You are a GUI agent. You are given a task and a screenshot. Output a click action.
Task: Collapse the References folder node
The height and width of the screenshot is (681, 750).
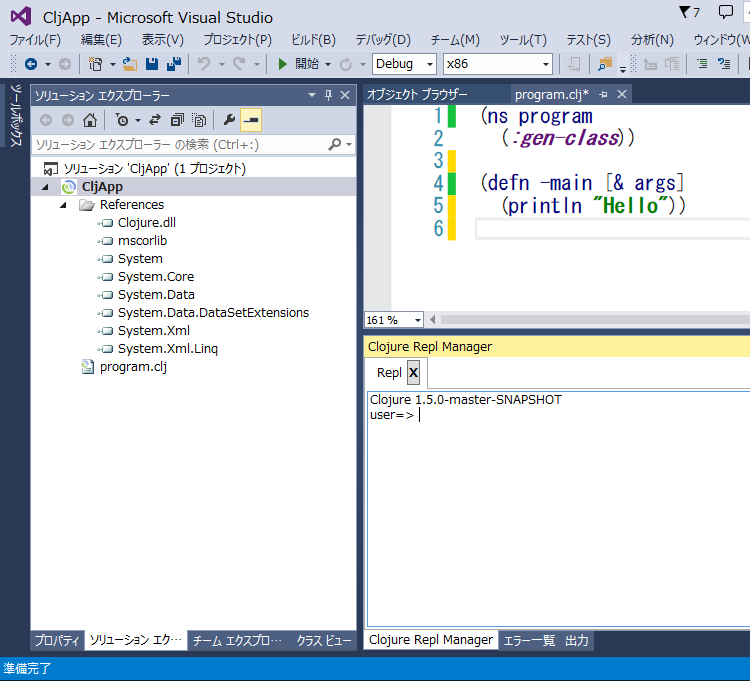click(63, 205)
